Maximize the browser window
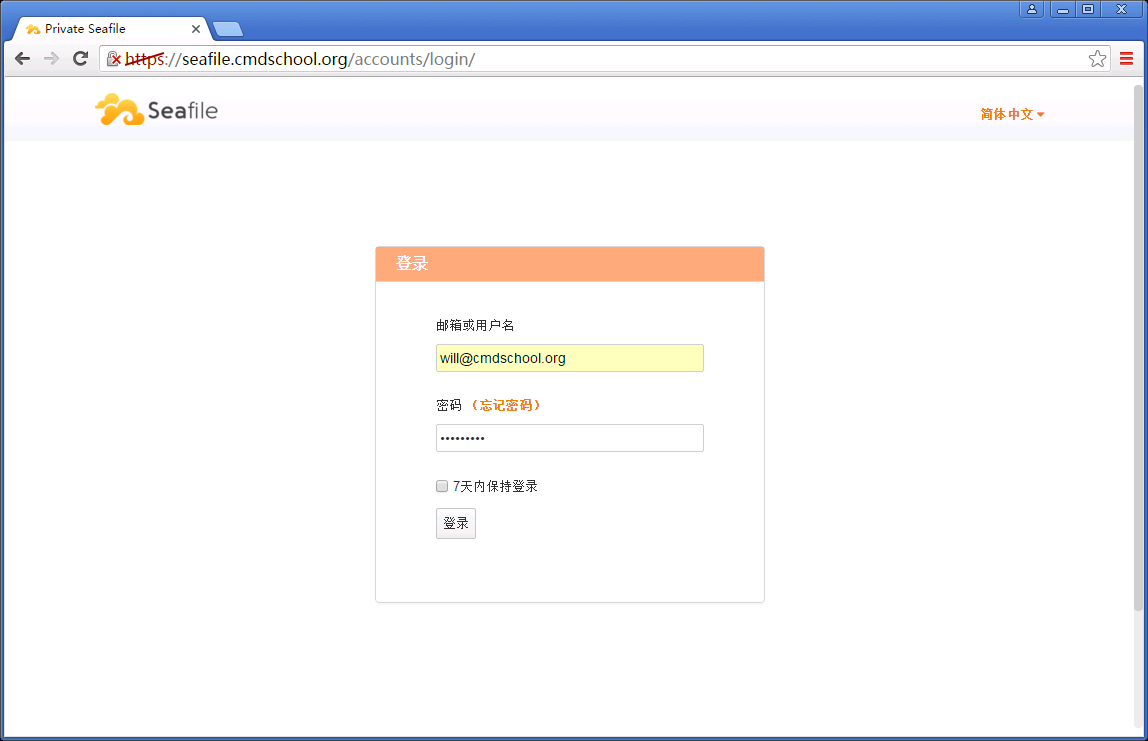Image resolution: width=1148 pixels, height=741 pixels. 1088,9
